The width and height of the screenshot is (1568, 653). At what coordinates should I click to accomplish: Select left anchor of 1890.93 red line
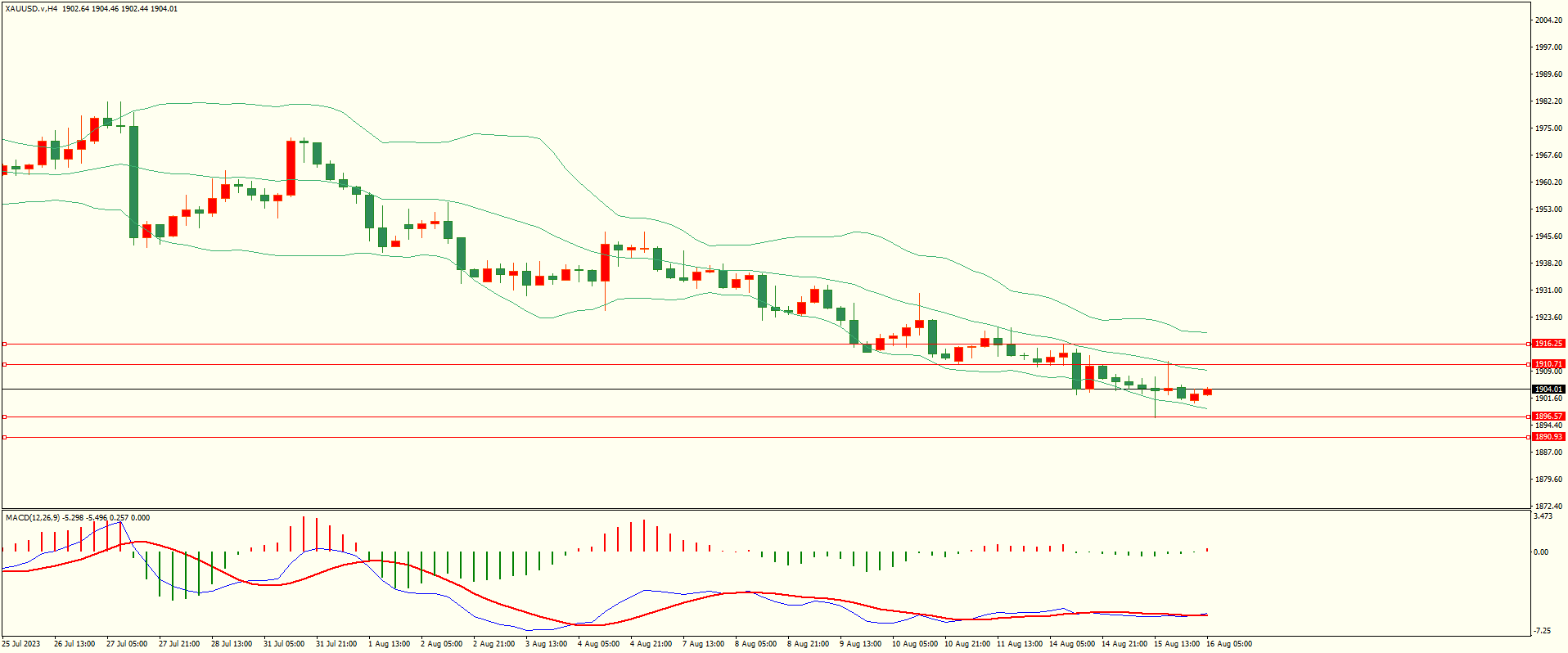(x=4, y=438)
